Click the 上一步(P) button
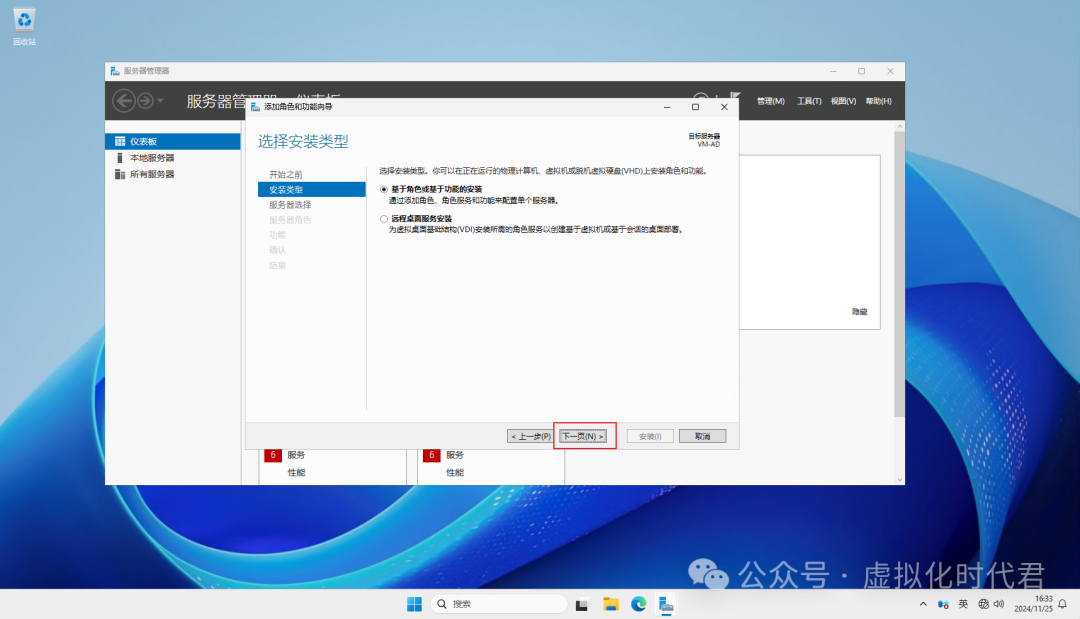The image size is (1080, 619). [x=530, y=436]
